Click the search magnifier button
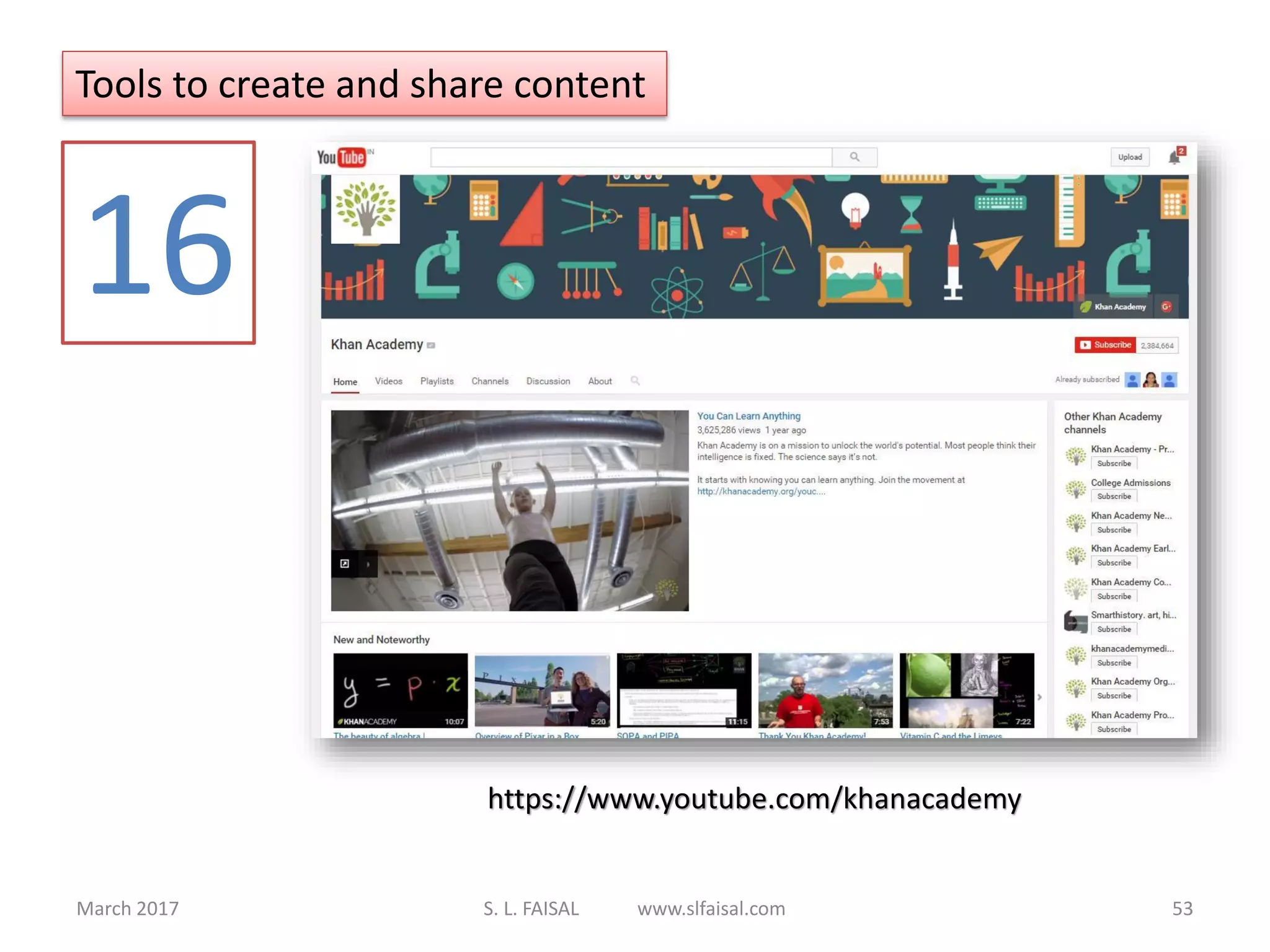 [854, 157]
